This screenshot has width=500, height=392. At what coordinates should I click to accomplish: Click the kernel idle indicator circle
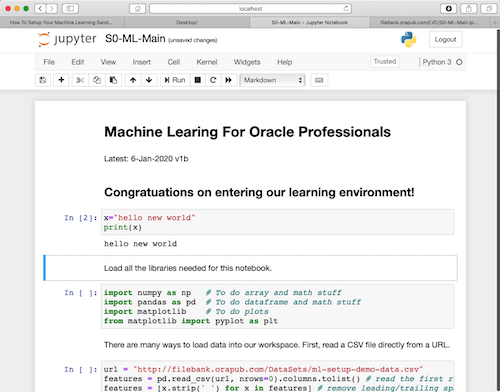coord(459,62)
